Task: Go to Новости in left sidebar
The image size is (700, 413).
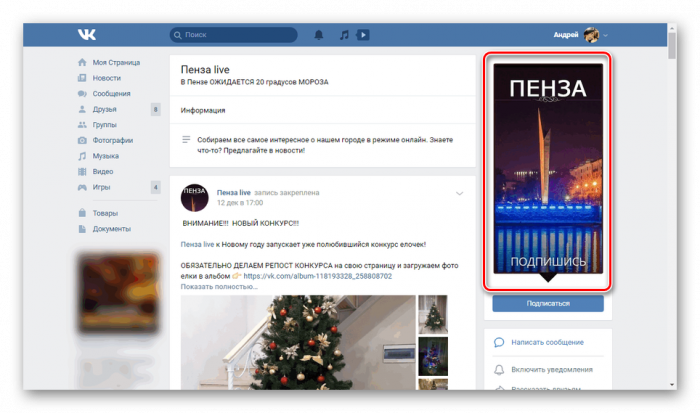Action: (106, 78)
